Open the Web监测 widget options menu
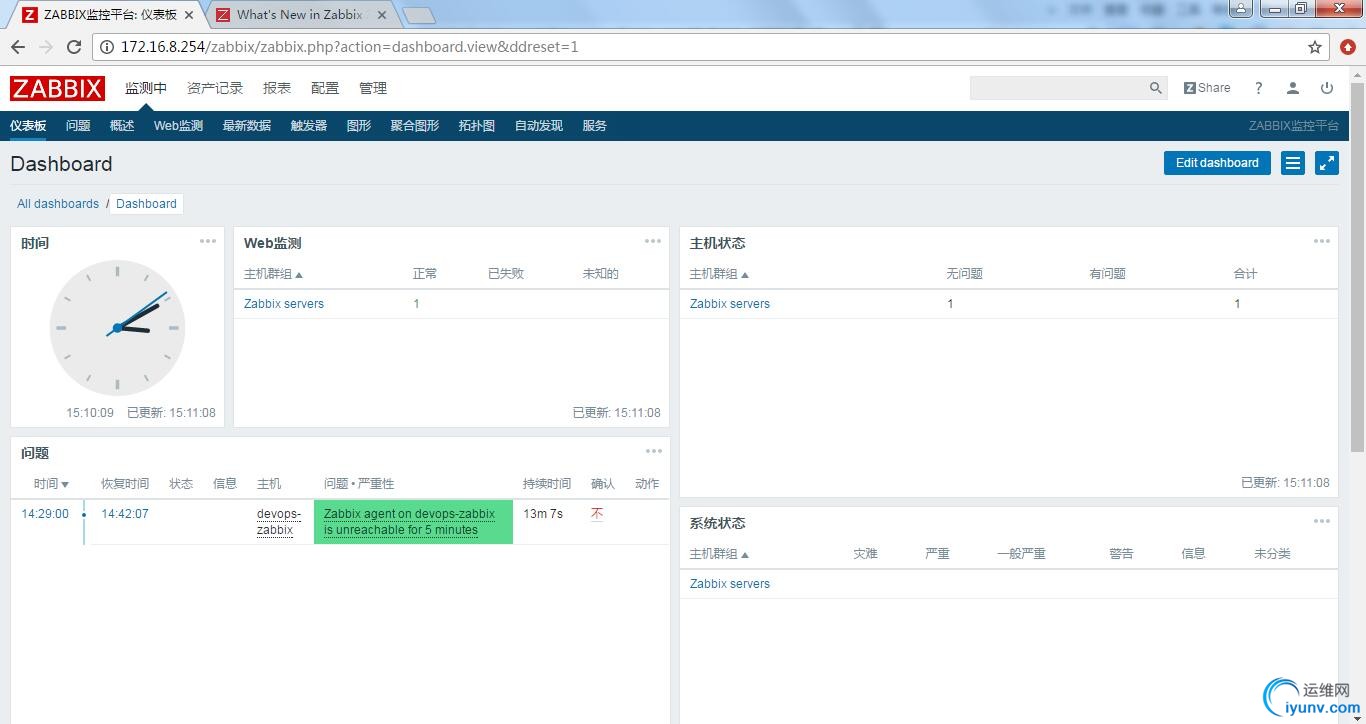Screen dimensions: 1366x724 pos(653,241)
